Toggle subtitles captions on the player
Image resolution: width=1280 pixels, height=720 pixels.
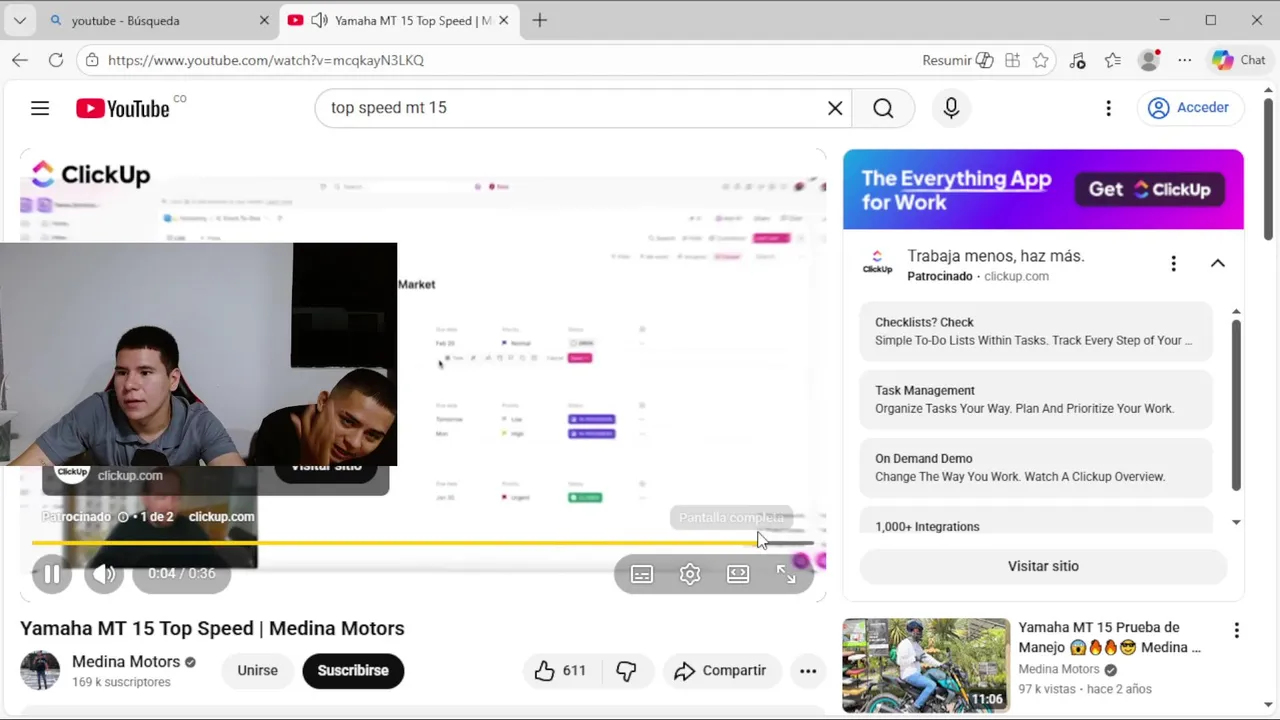point(642,574)
